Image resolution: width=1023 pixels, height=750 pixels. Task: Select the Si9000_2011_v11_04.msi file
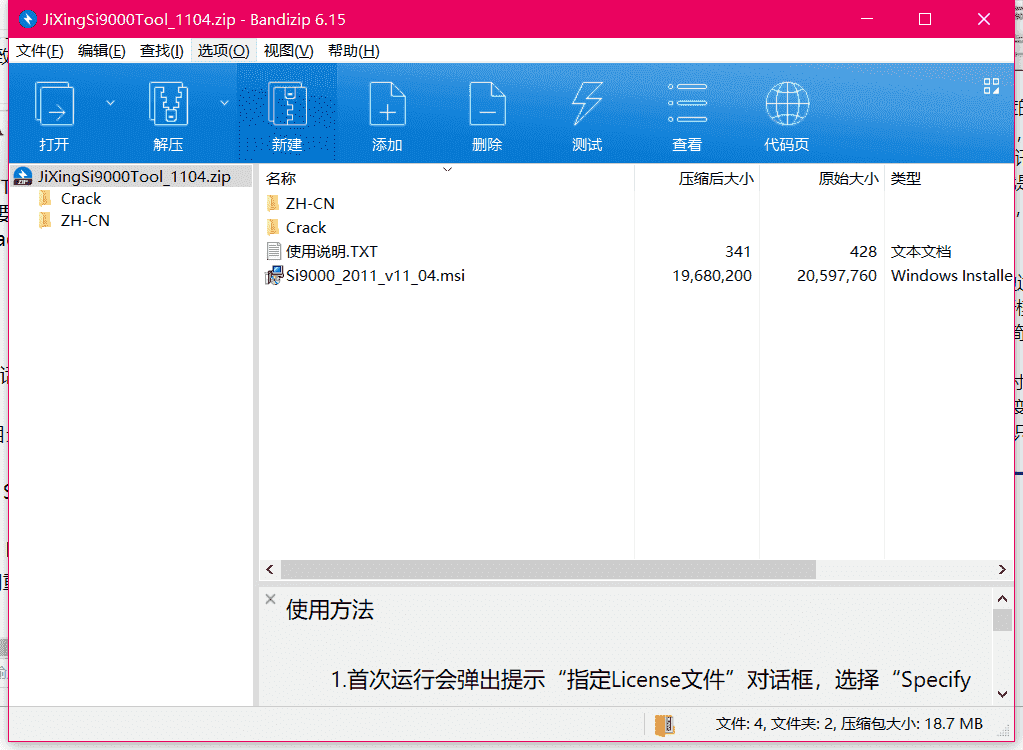coord(375,276)
